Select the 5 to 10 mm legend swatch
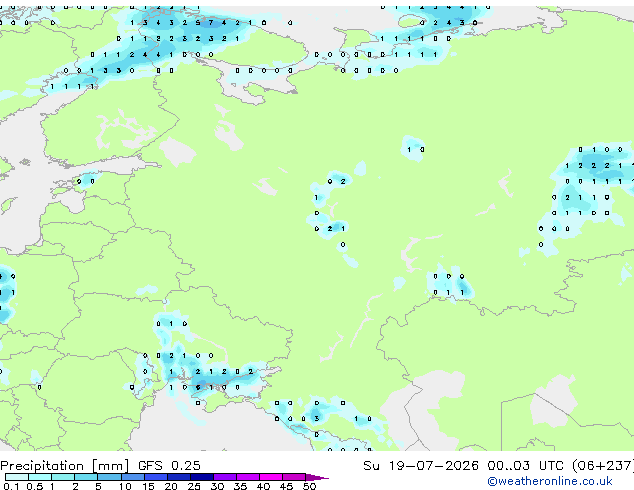634x490 pixels. [x=109, y=477]
